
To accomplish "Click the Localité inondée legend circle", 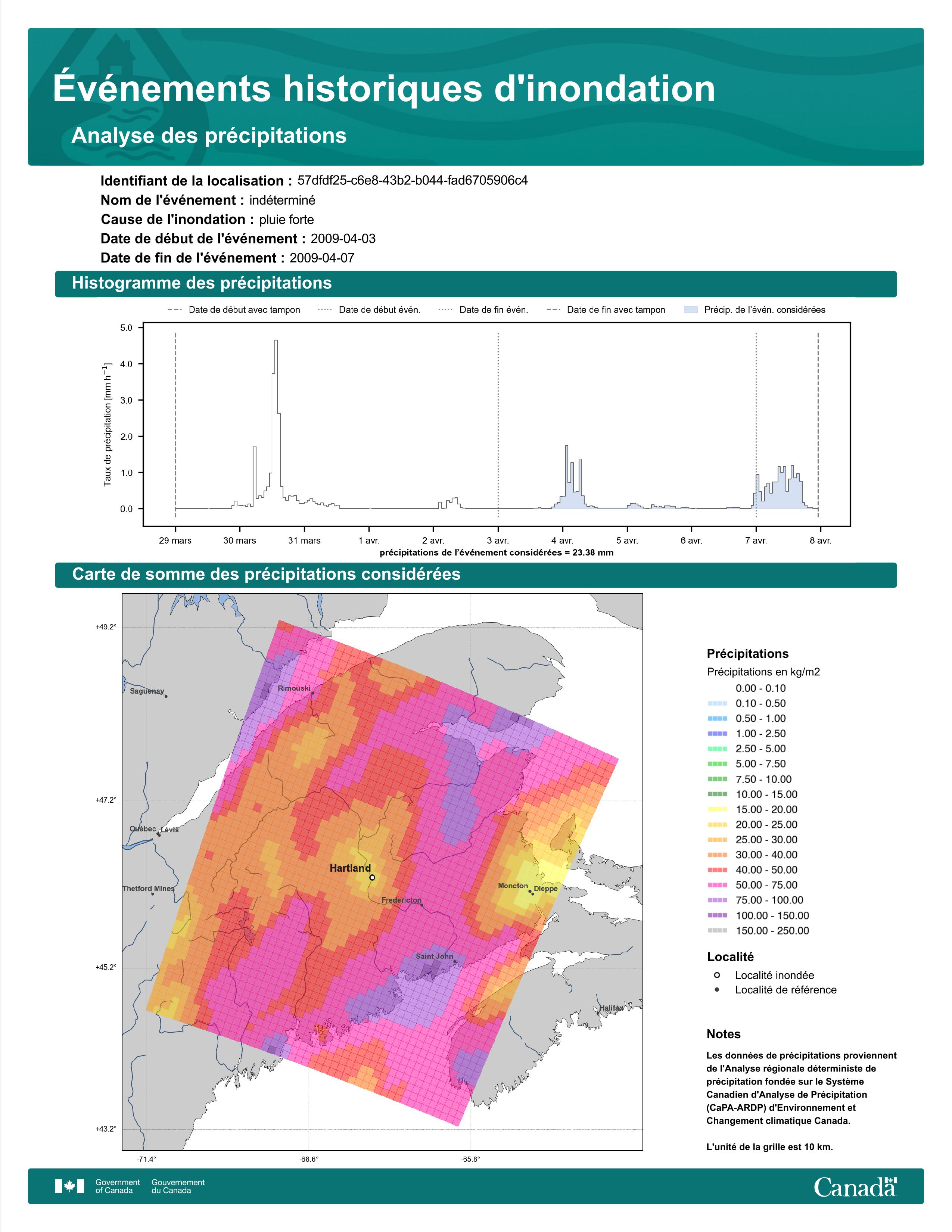I will (x=717, y=975).
